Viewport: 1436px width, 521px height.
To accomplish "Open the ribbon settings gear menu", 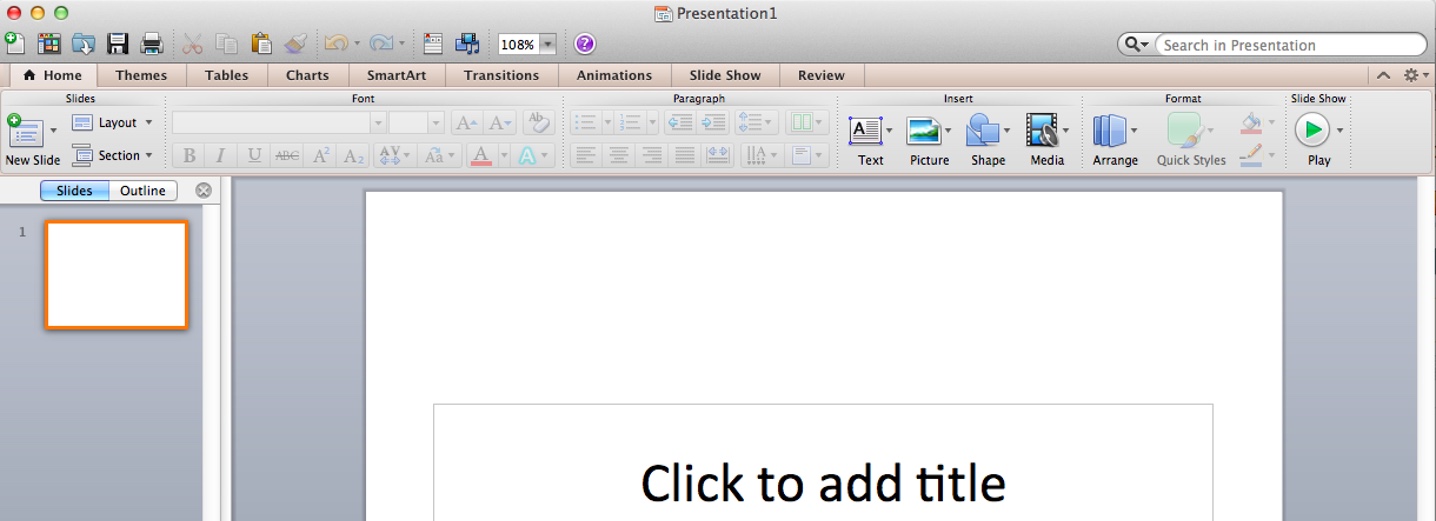I will click(x=1416, y=75).
